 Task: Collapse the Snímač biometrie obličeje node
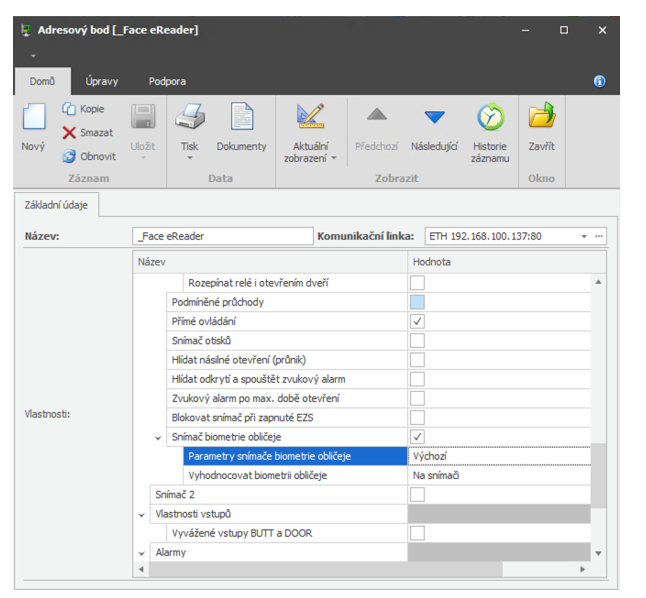click(158, 437)
